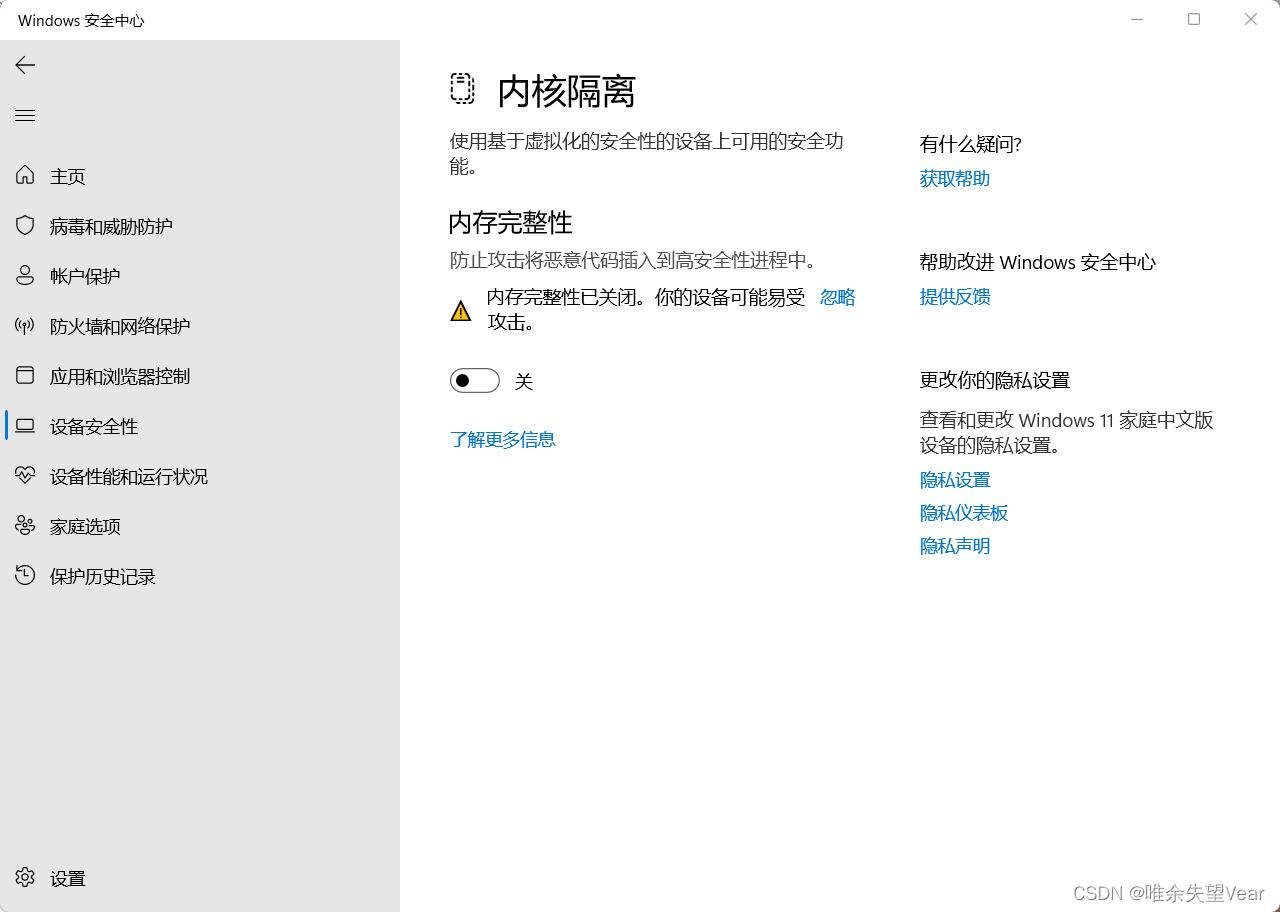Viewport: 1280px width, 912px height.
Task: Click the person icon for 帐户保护
Action: (x=25, y=276)
